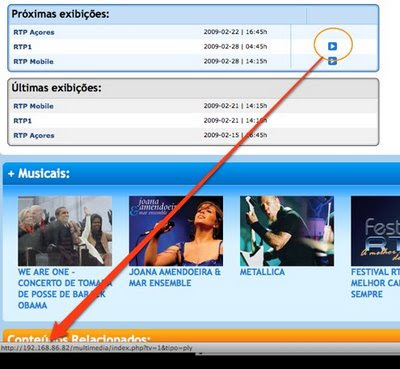Click the Próximas exibições heading
The height and width of the screenshot is (369, 400).
[x=60, y=14]
